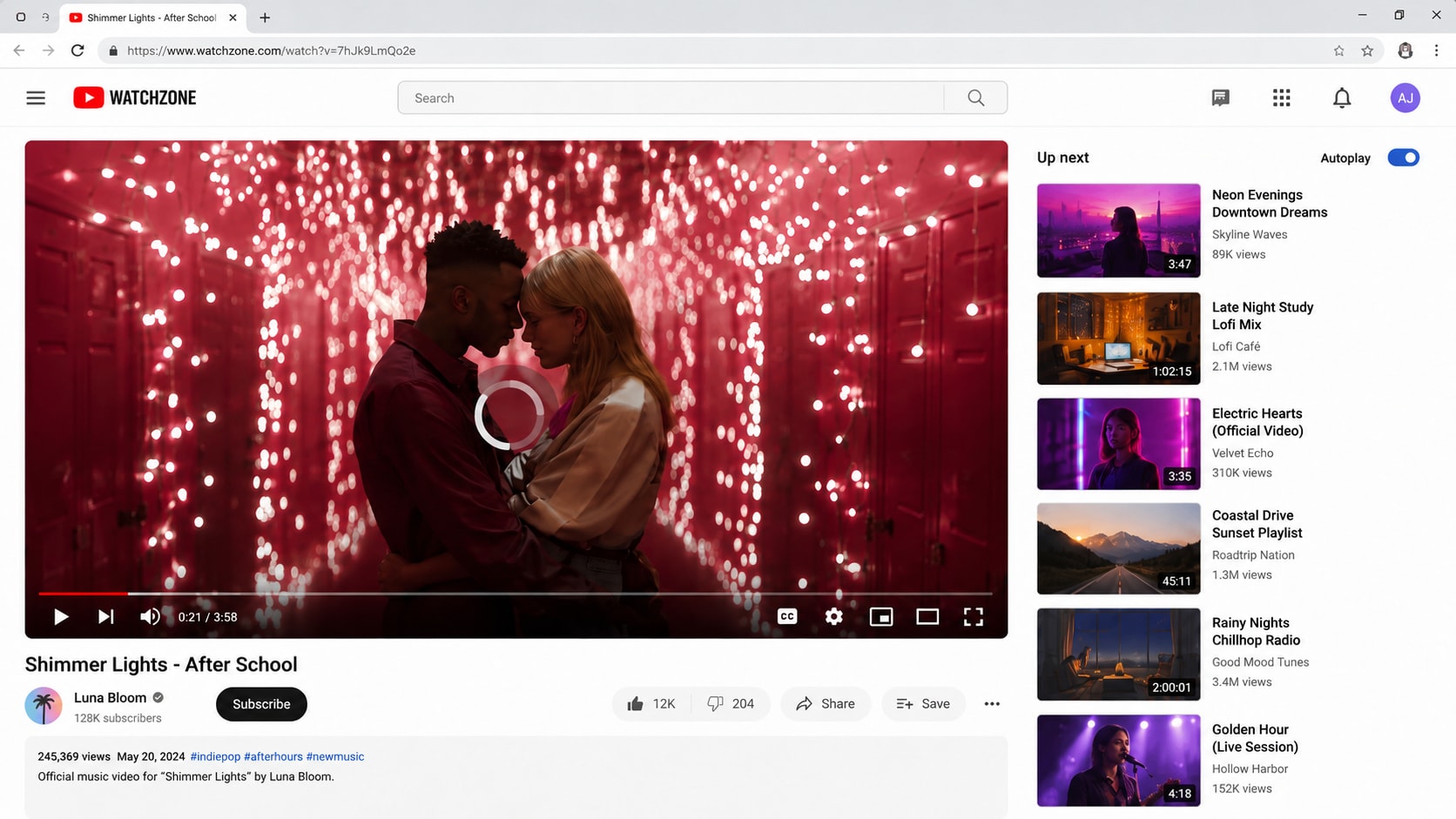Select the Shimmer Lights - After School tab
Viewport: 1456px width, 819px height.
pyautogui.click(x=152, y=17)
